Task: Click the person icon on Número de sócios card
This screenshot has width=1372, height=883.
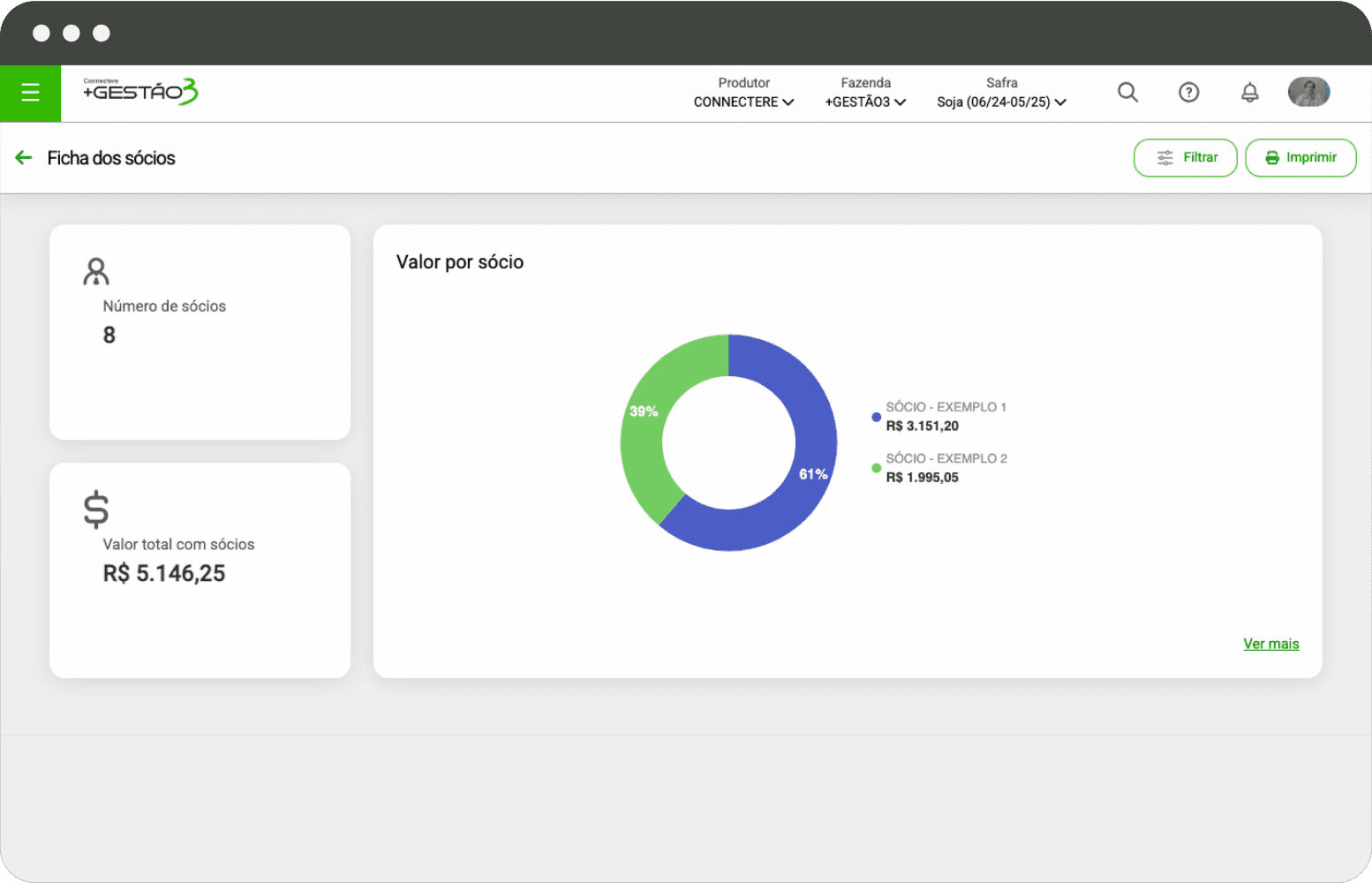Action: coord(96,272)
